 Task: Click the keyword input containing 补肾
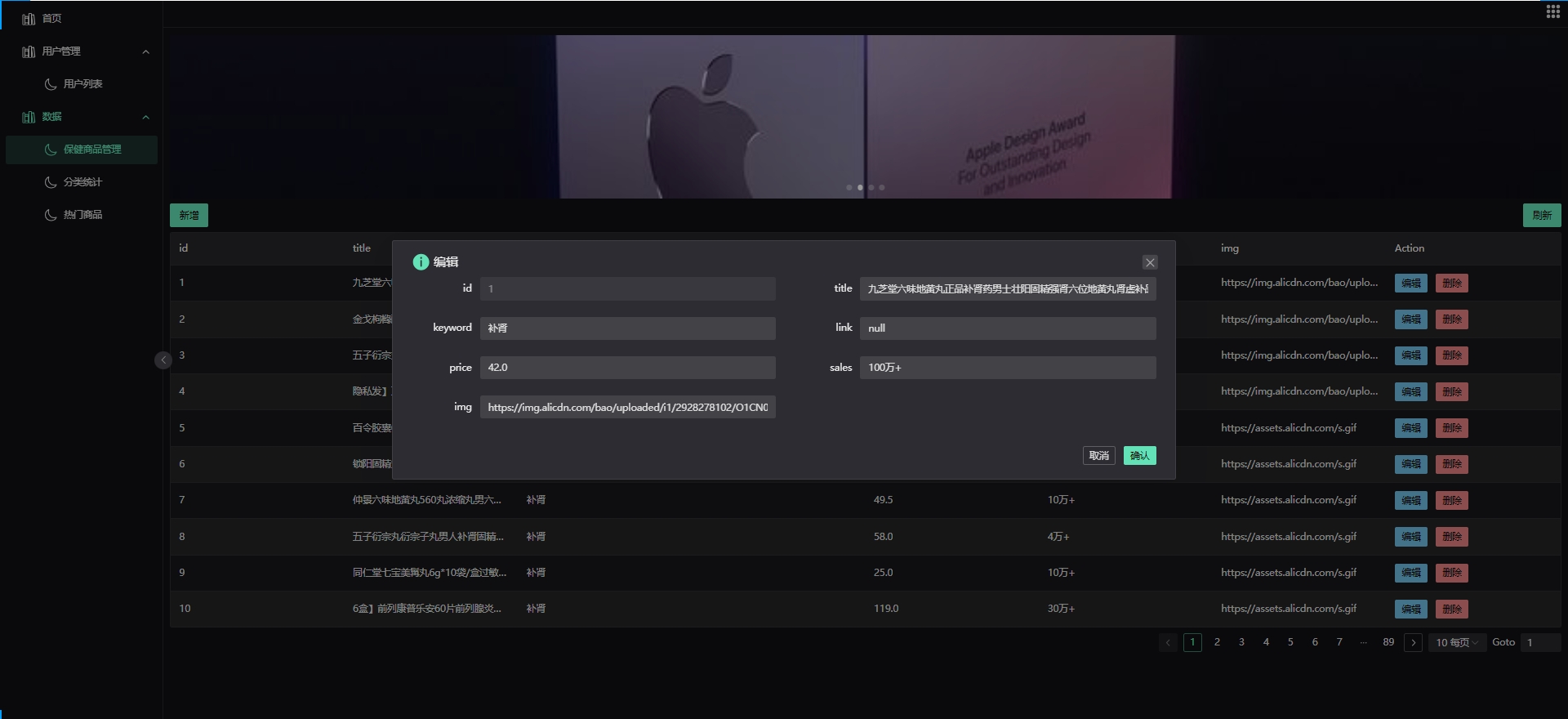click(628, 328)
